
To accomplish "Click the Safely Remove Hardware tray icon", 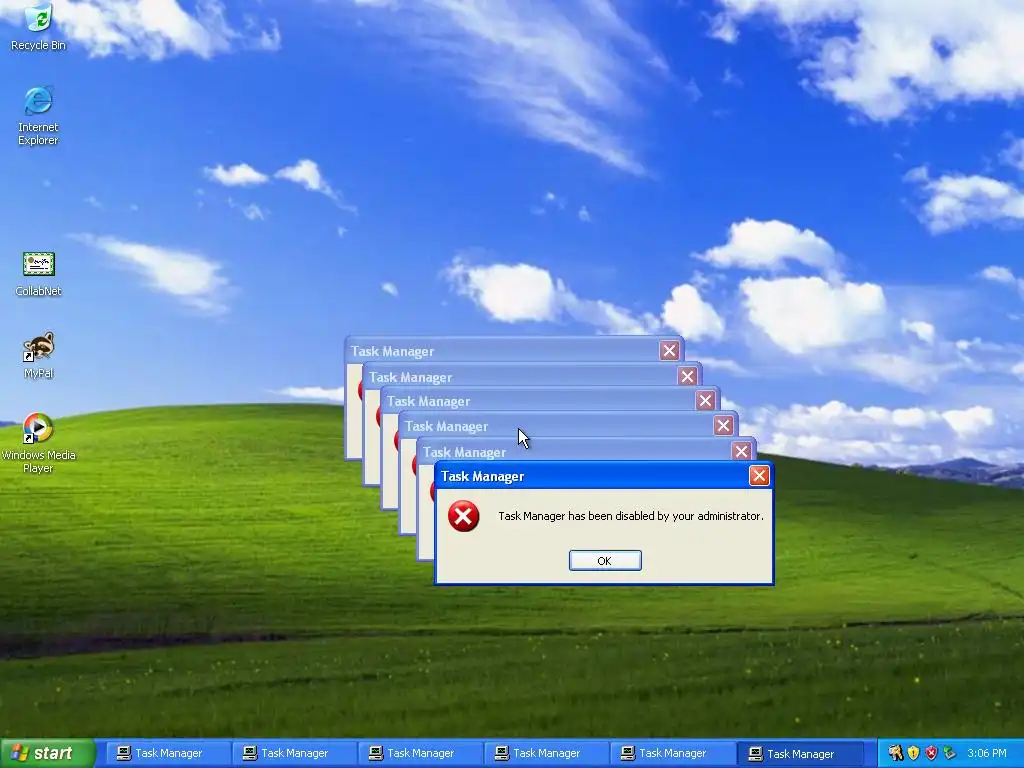I will coord(949,753).
